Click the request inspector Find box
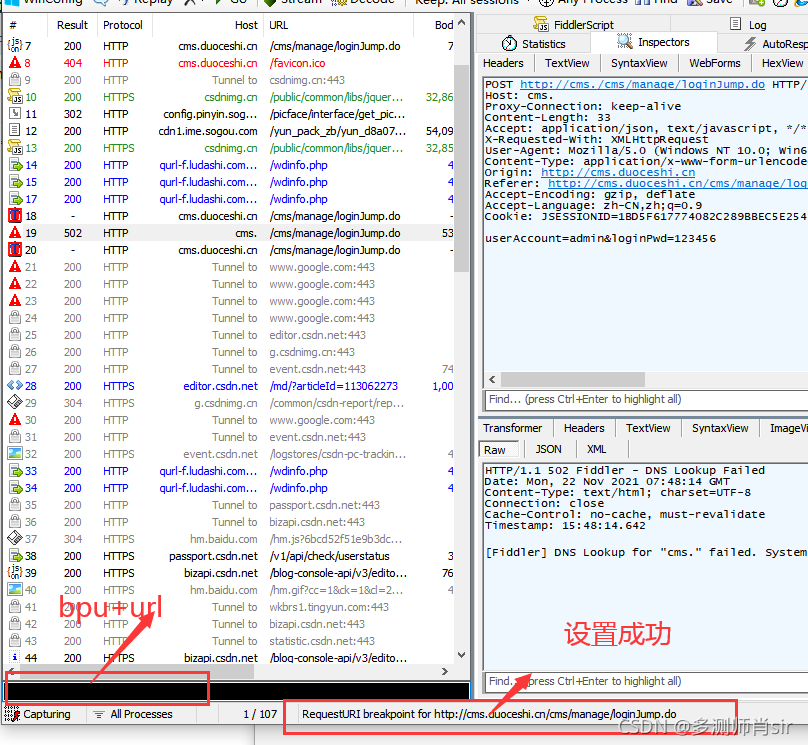 (x=646, y=399)
